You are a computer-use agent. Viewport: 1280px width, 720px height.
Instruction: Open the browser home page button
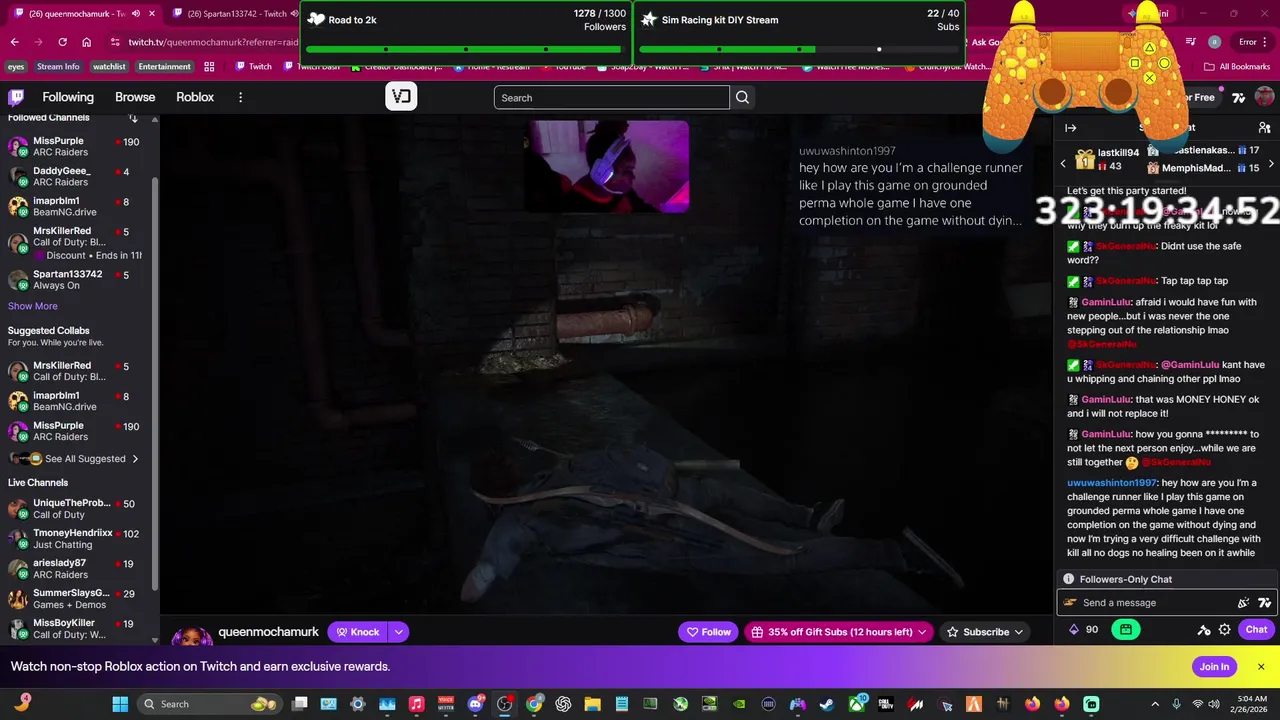[x=87, y=42]
